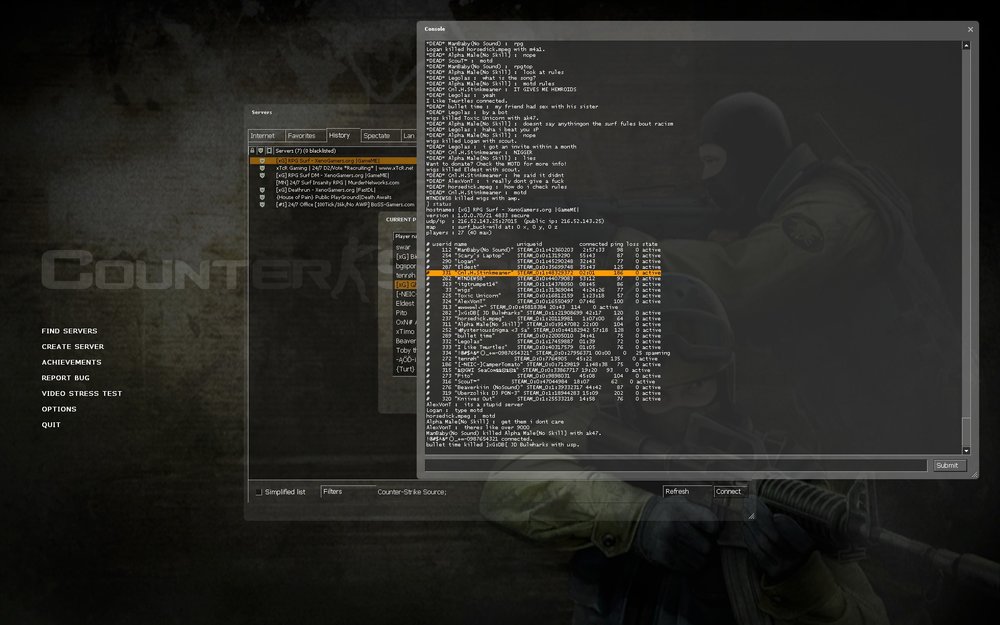
Task: Select House of Pain Public PlayGround server
Action: (333, 197)
